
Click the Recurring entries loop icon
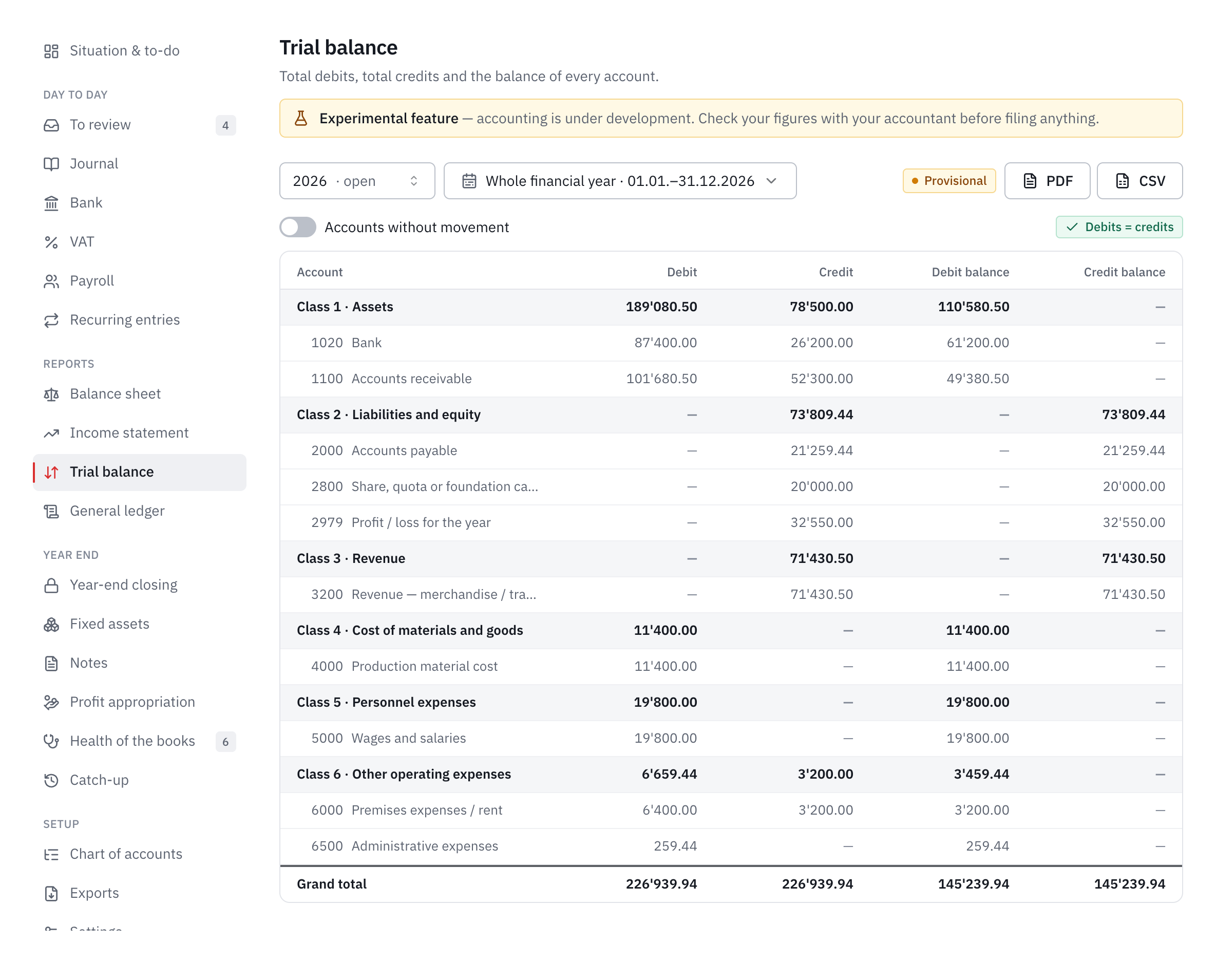point(51,320)
